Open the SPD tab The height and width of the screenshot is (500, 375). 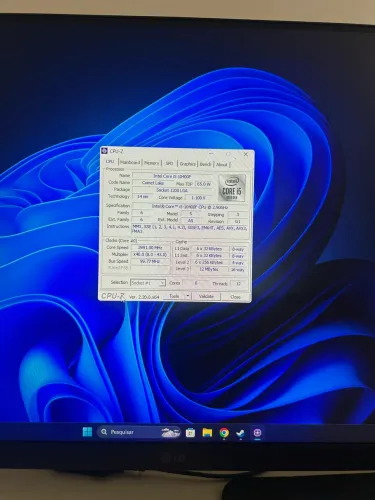(169, 163)
